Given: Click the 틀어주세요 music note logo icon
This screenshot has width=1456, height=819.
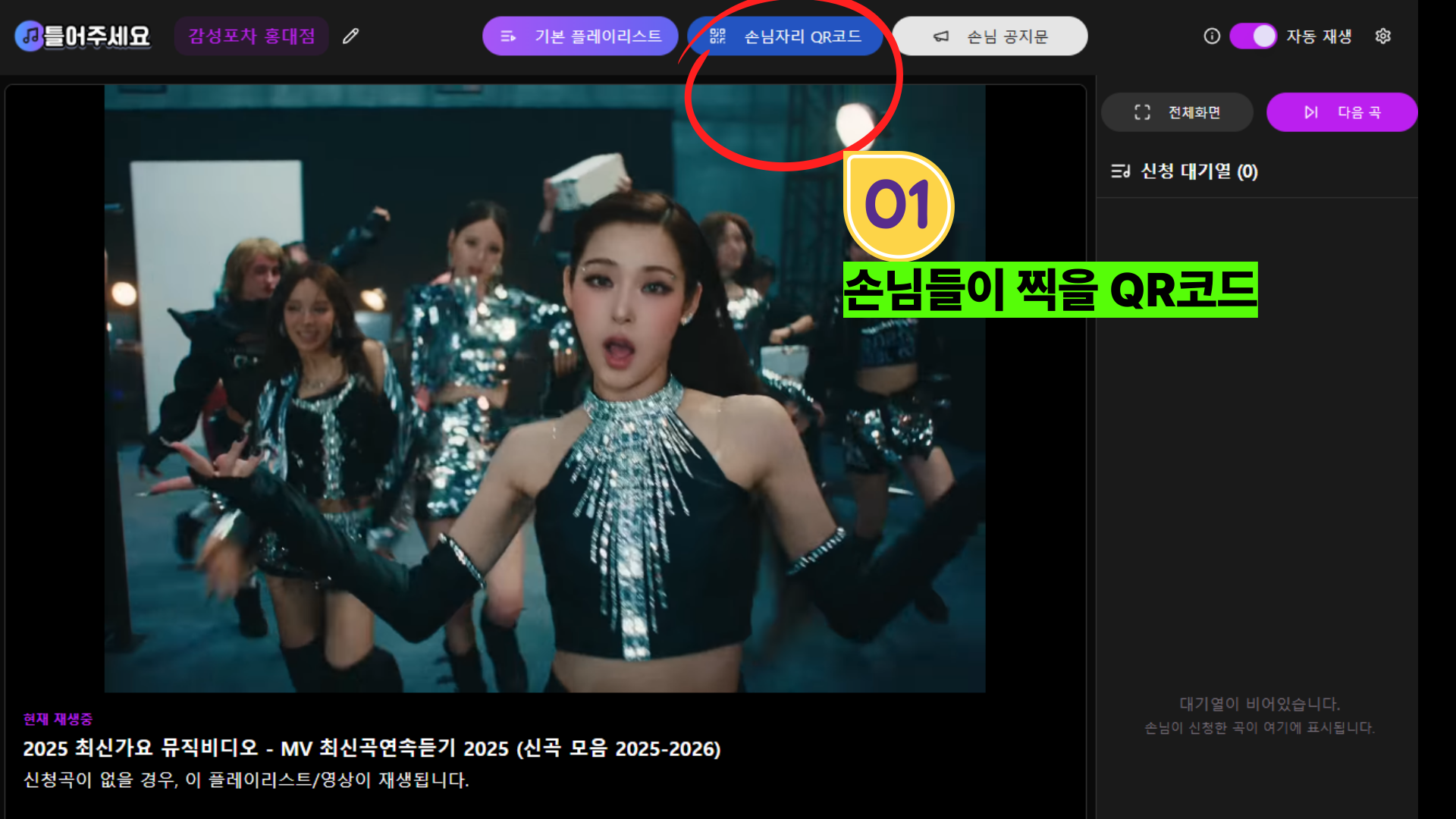Looking at the screenshot, I should point(29,34).
